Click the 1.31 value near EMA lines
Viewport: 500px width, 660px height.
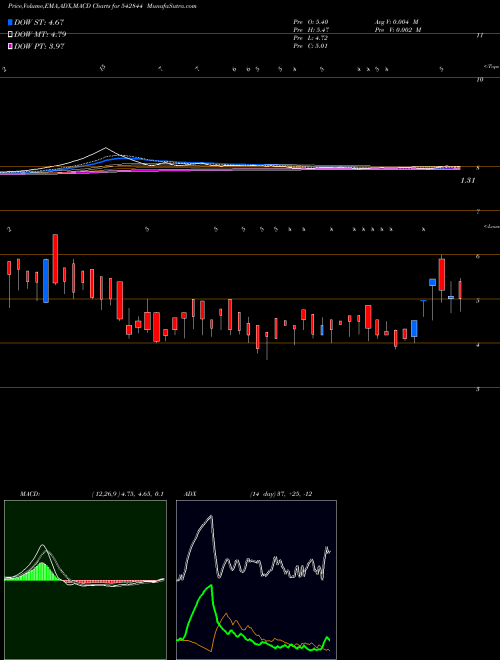click(468, 181)
